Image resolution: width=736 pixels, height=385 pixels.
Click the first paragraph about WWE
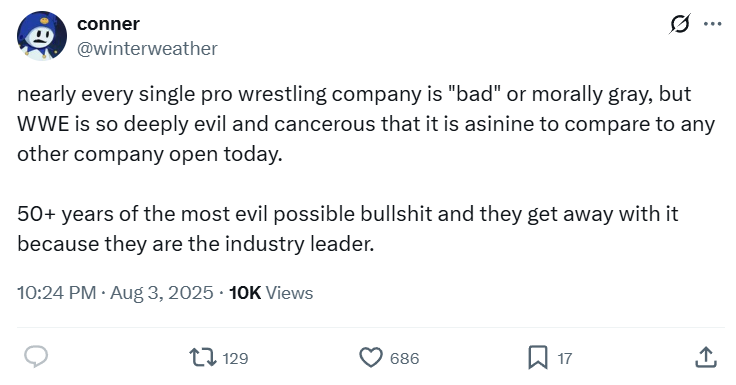pyautogui.click(x=366, y=124)
